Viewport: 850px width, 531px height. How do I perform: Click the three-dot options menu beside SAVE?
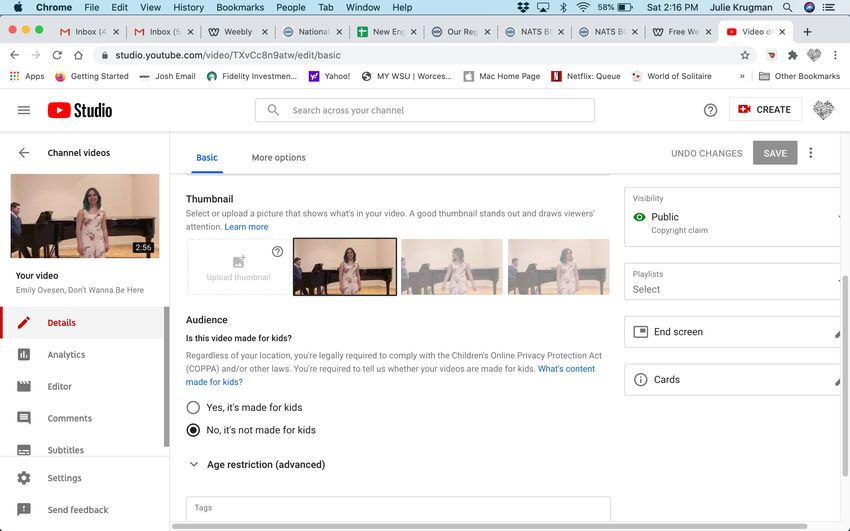[x=811, y=153]
